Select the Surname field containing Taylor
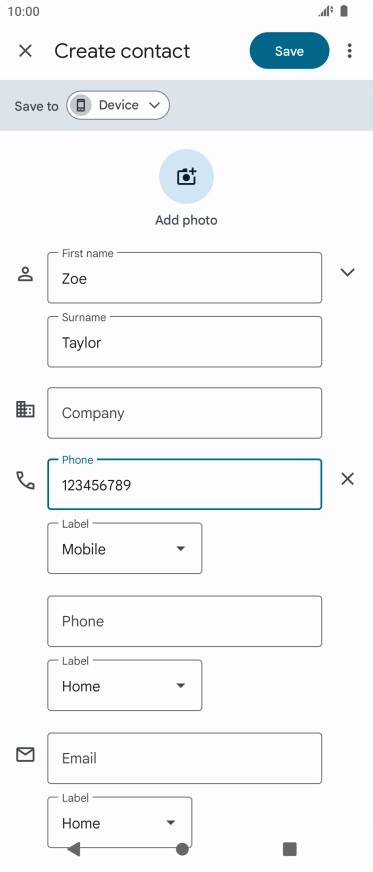The height and width of the screenshot is (872, 373). click(x=185, y=342)
